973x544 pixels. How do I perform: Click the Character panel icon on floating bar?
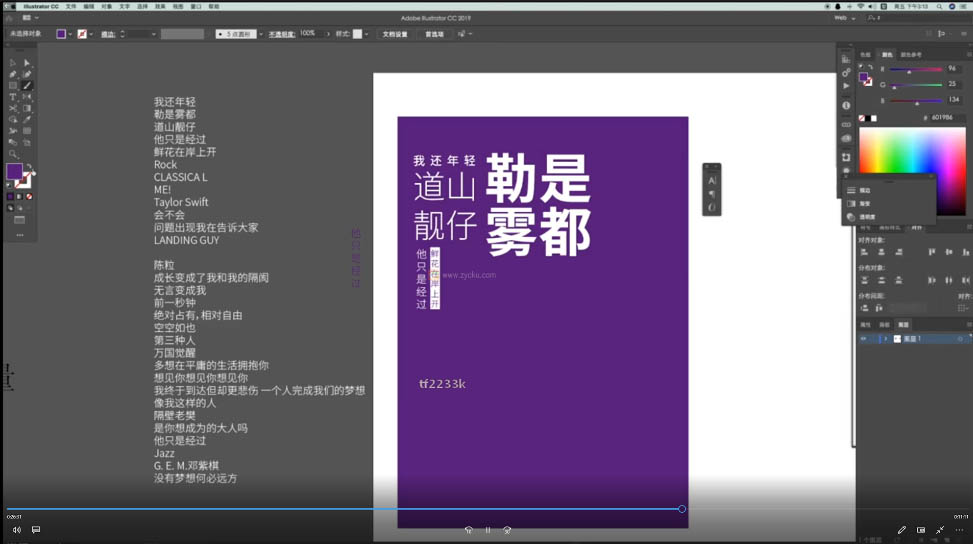pyautogui.click(x=712, y=181)
